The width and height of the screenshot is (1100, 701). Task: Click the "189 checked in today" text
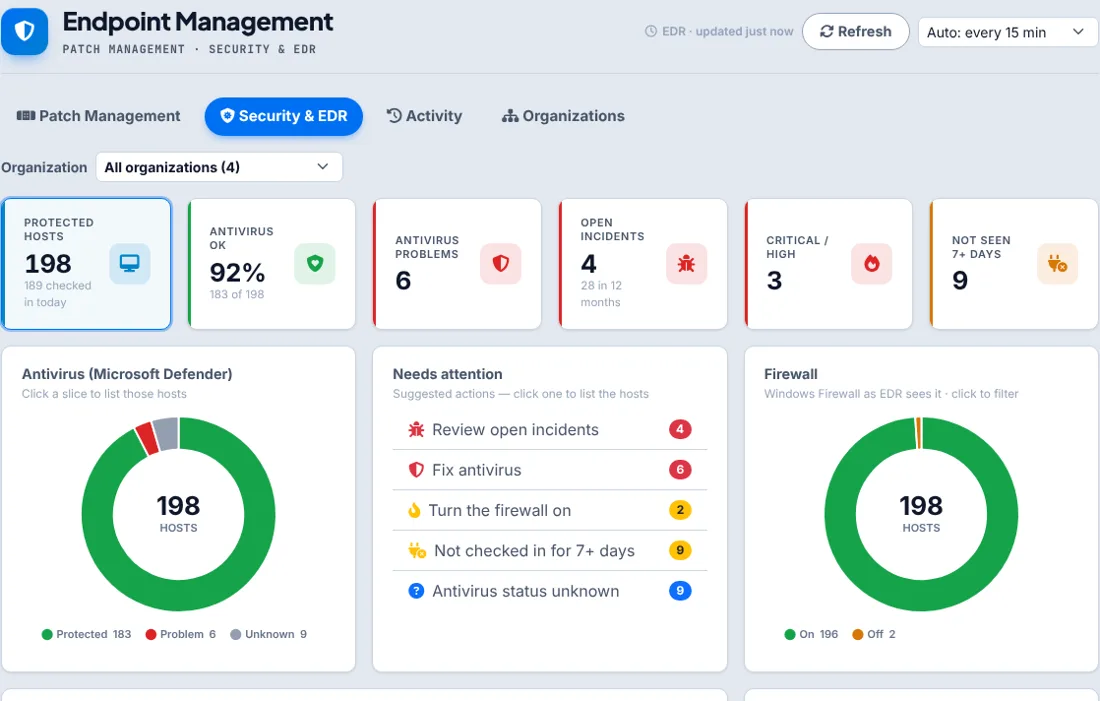pos(58,294)
